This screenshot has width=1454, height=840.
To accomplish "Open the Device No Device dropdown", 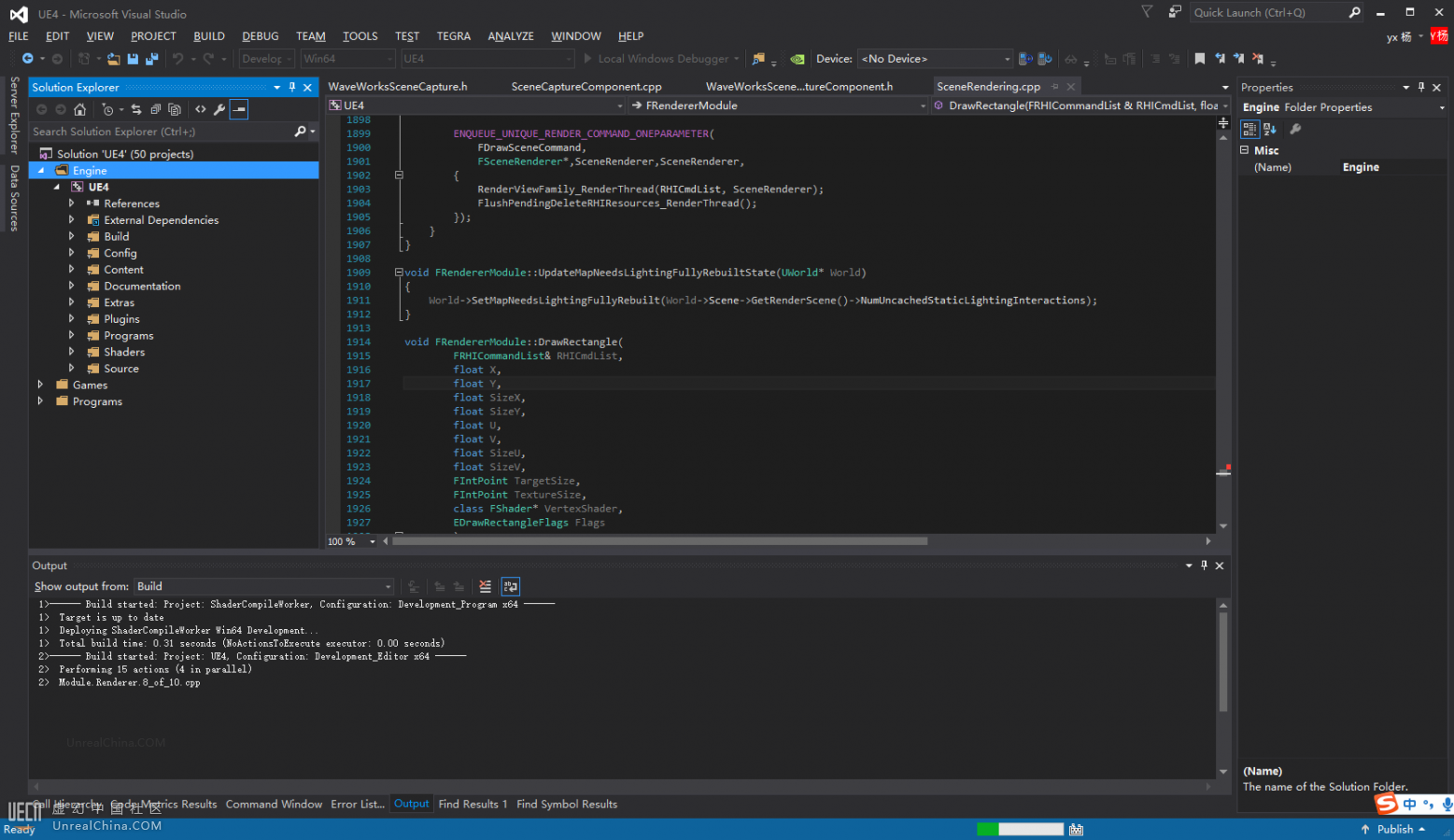I will coord(936,59).
